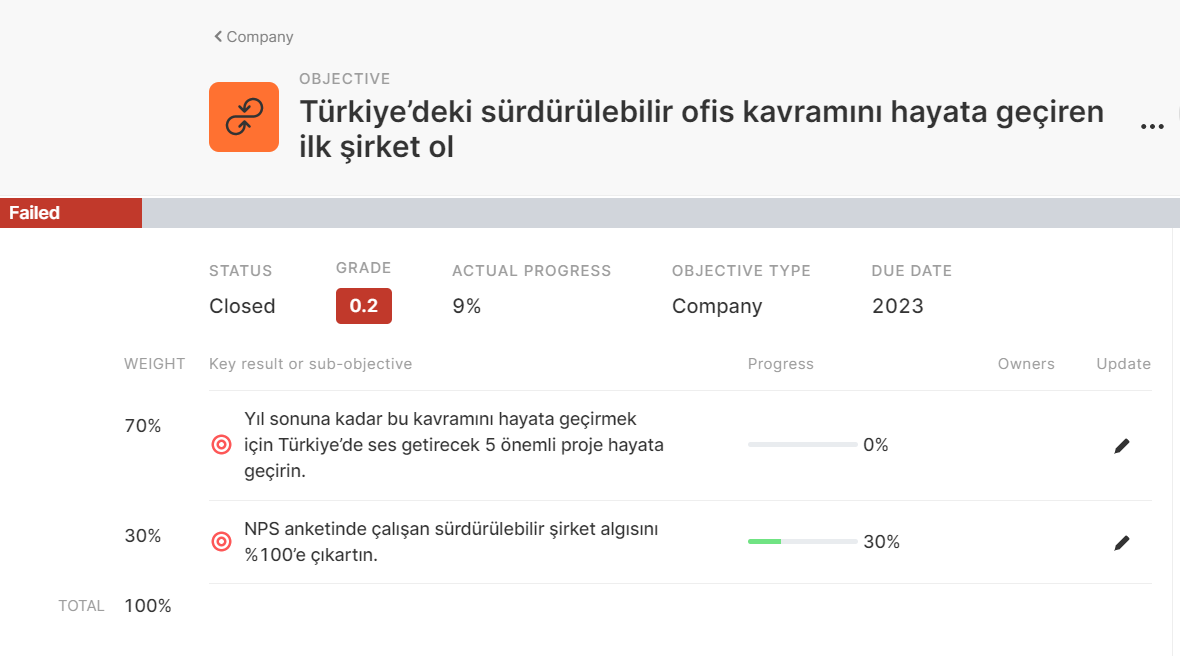This screenshot has width=1180, height=656.
Task: Click pencil update icon for NPS anketinde
Action: coord(1122,543)
